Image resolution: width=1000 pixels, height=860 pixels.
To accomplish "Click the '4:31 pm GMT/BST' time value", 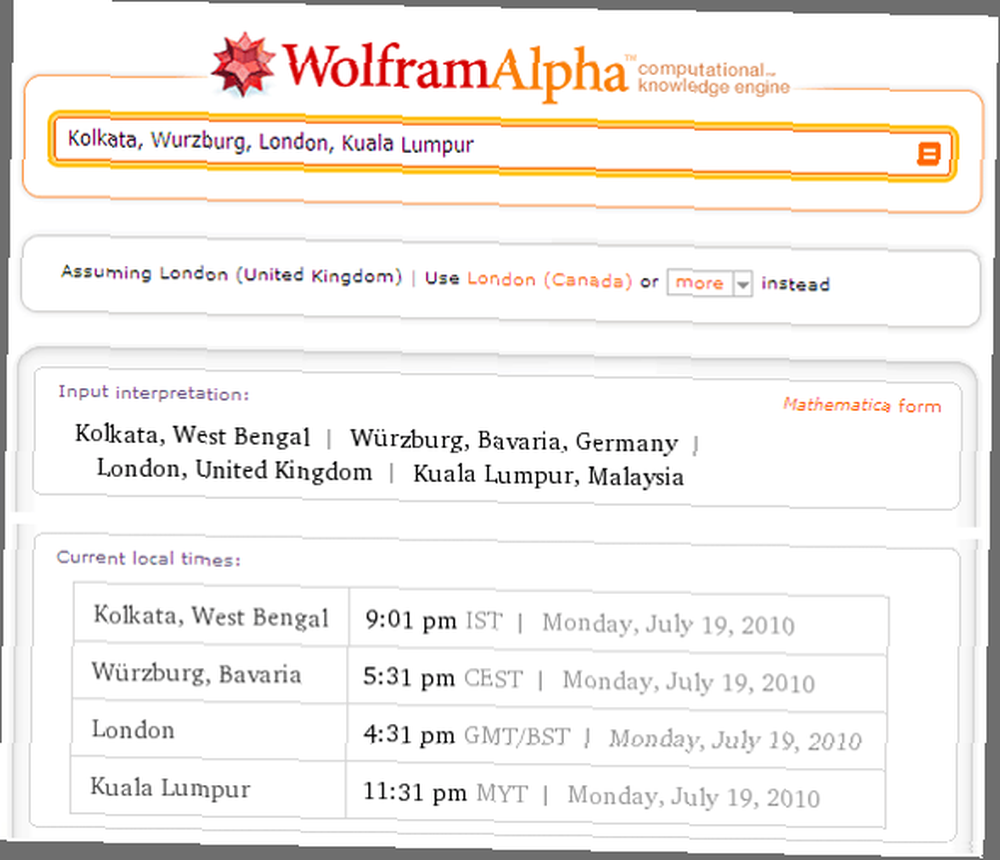I will (466, 736).
